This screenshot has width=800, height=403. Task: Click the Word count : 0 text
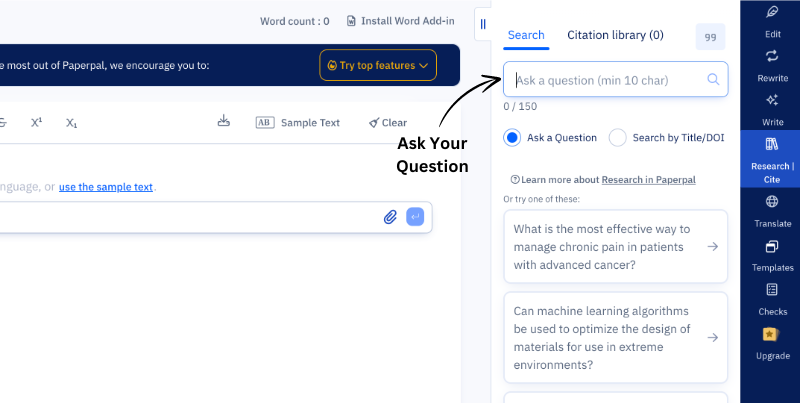coord(294,21)
